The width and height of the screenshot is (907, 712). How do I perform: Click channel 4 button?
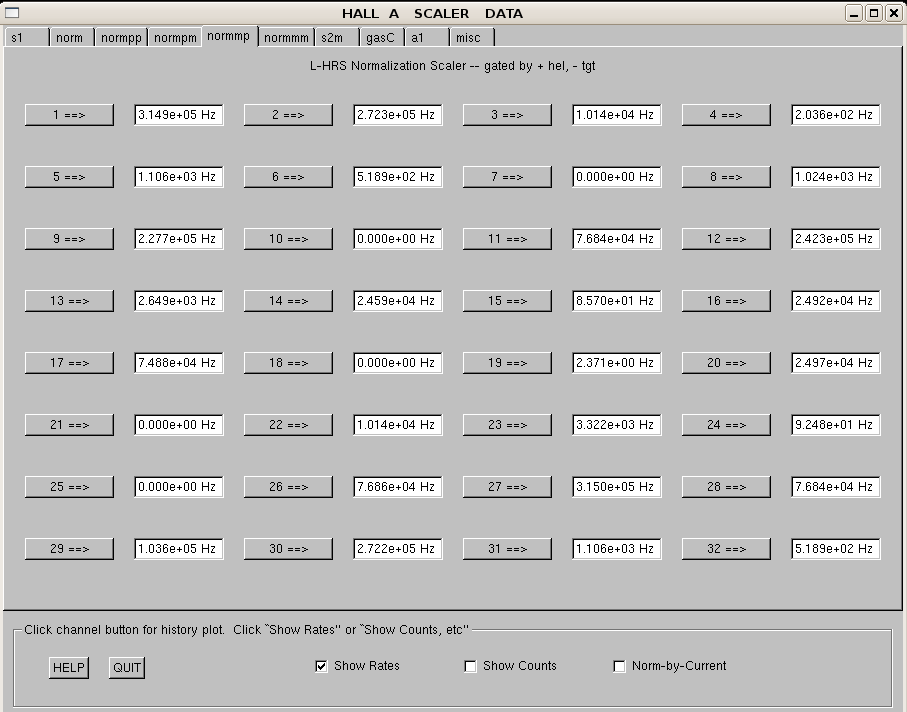pyautogui.click(x=726, y=115)
